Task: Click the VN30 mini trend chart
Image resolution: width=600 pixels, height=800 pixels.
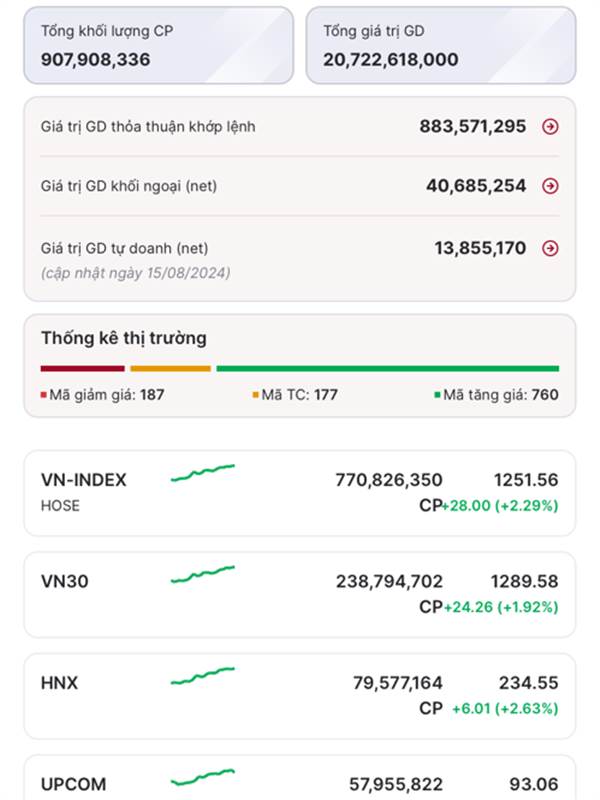Action: click(x=203, y=574)
